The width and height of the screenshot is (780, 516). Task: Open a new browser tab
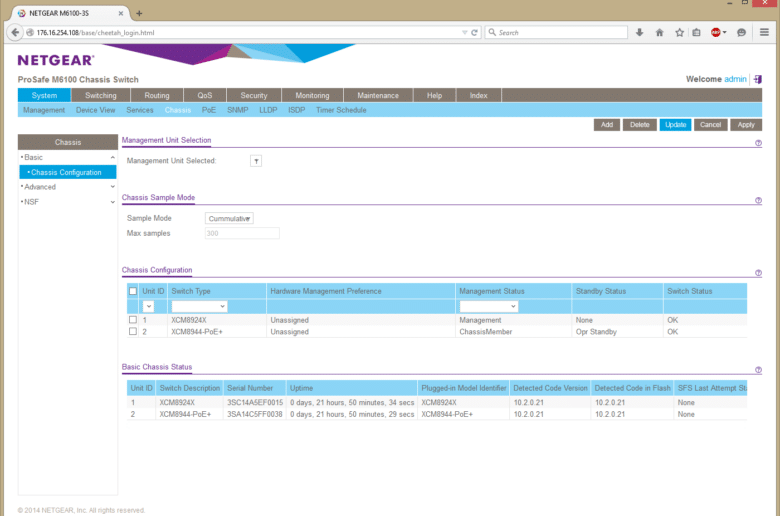pos(139,13)
